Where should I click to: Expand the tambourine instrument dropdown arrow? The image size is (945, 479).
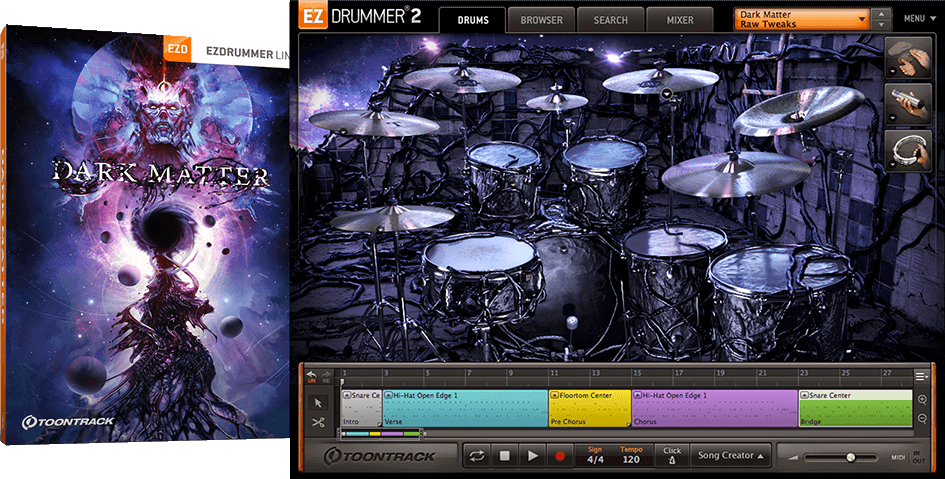point(891,164)
